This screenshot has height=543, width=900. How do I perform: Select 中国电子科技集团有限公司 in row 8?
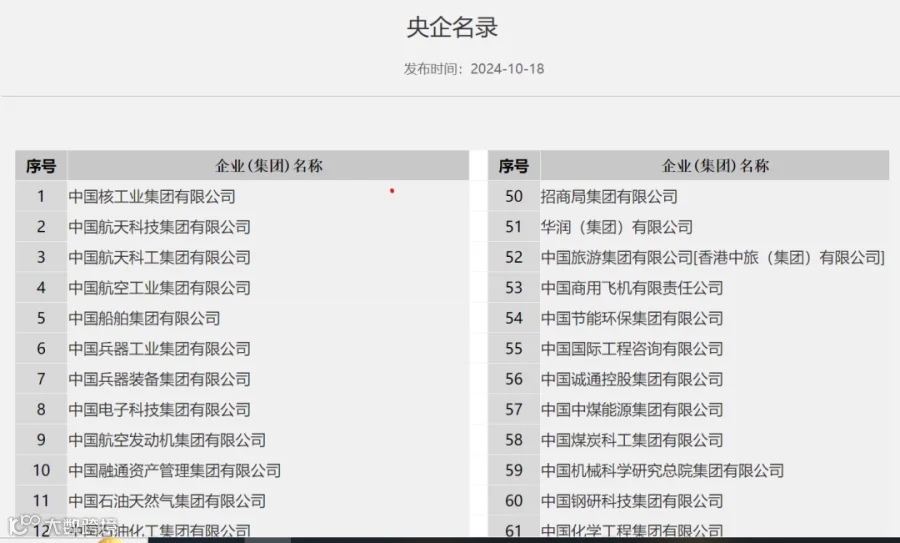(160, 410)
